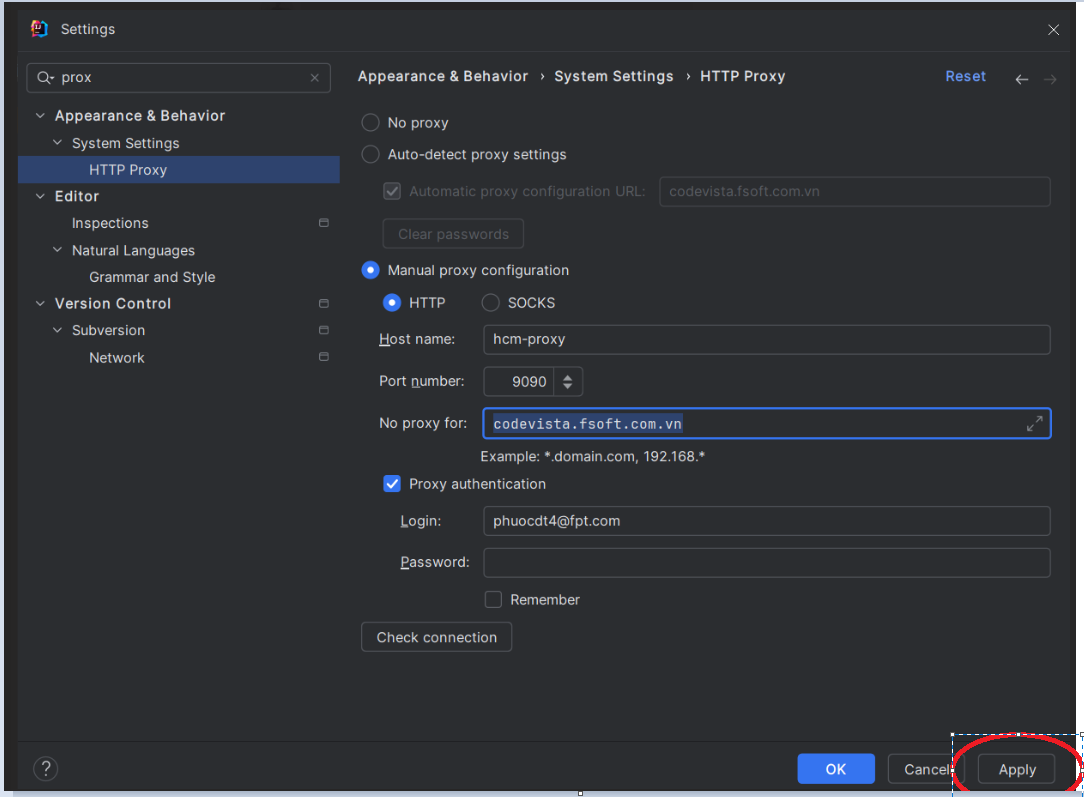
Task: Click the search magnifier icon
Action: click(45, 78)
